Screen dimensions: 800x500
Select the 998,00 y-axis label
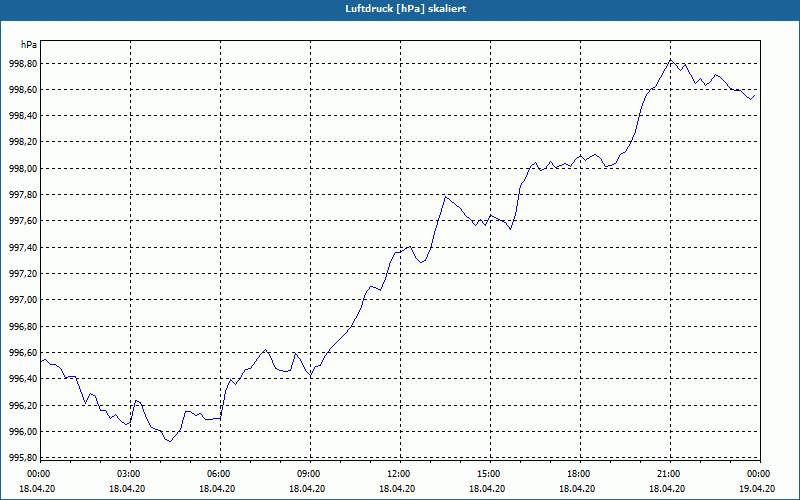(x=23, y=168)
